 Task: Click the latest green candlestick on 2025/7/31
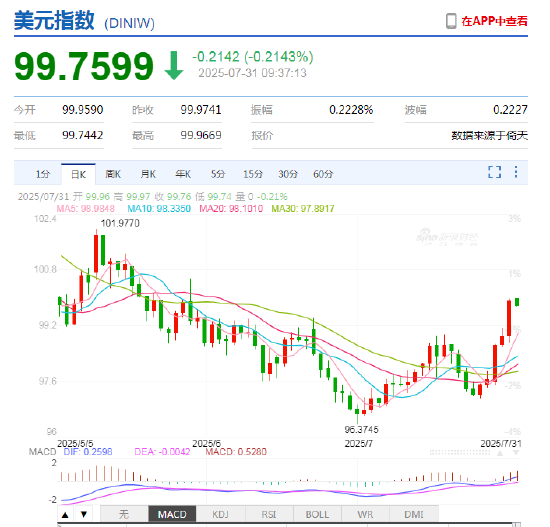click(517, 302)
